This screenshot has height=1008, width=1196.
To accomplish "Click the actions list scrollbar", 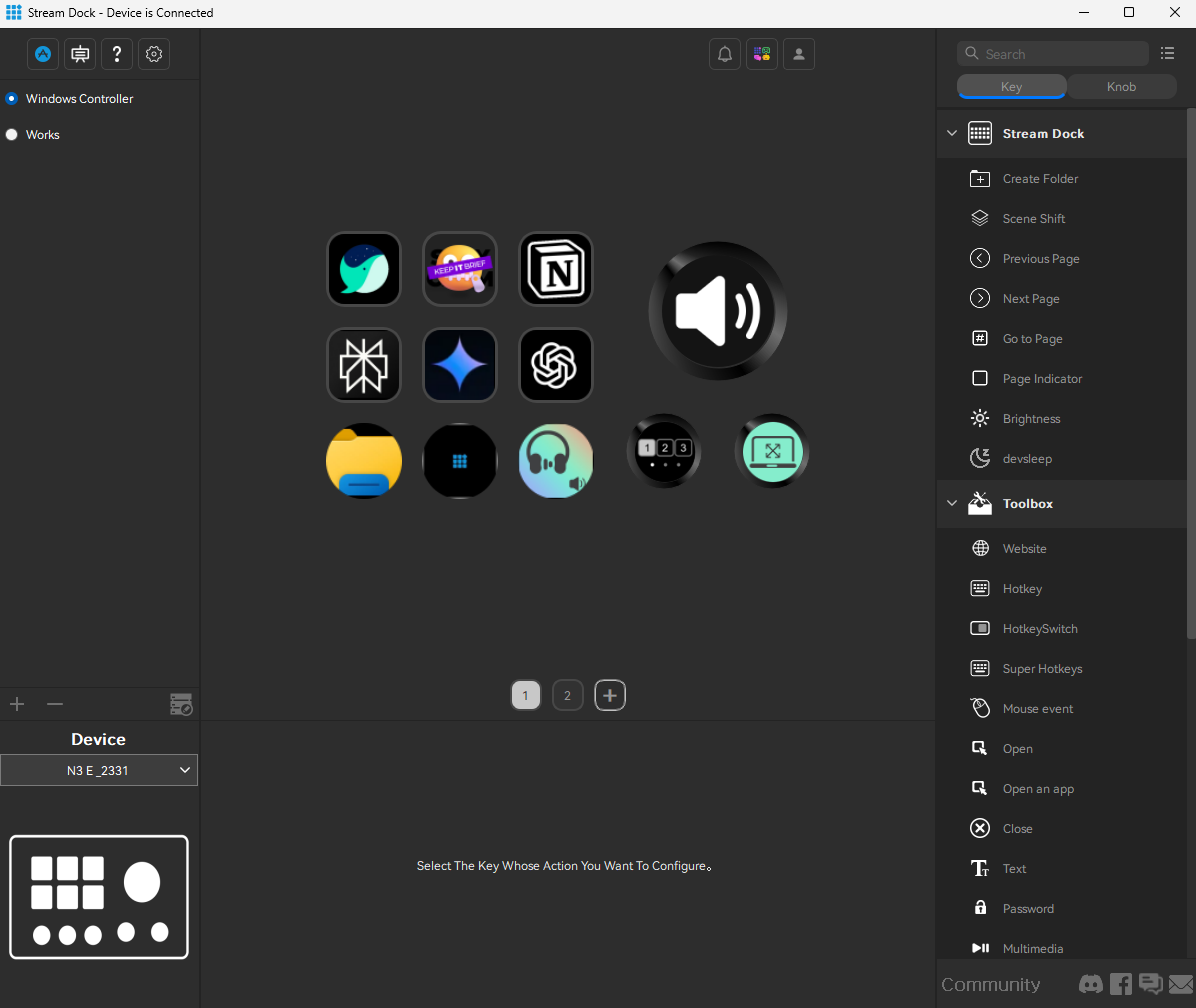I will (x=1191, y=374).
